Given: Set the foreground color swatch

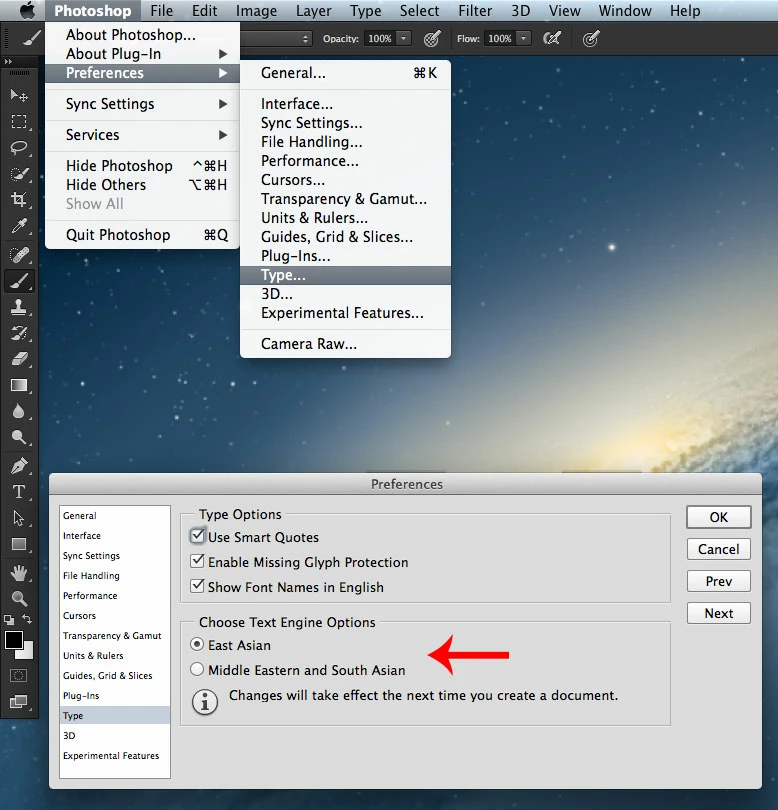Looking at the screenshot, I should [13, 640].
